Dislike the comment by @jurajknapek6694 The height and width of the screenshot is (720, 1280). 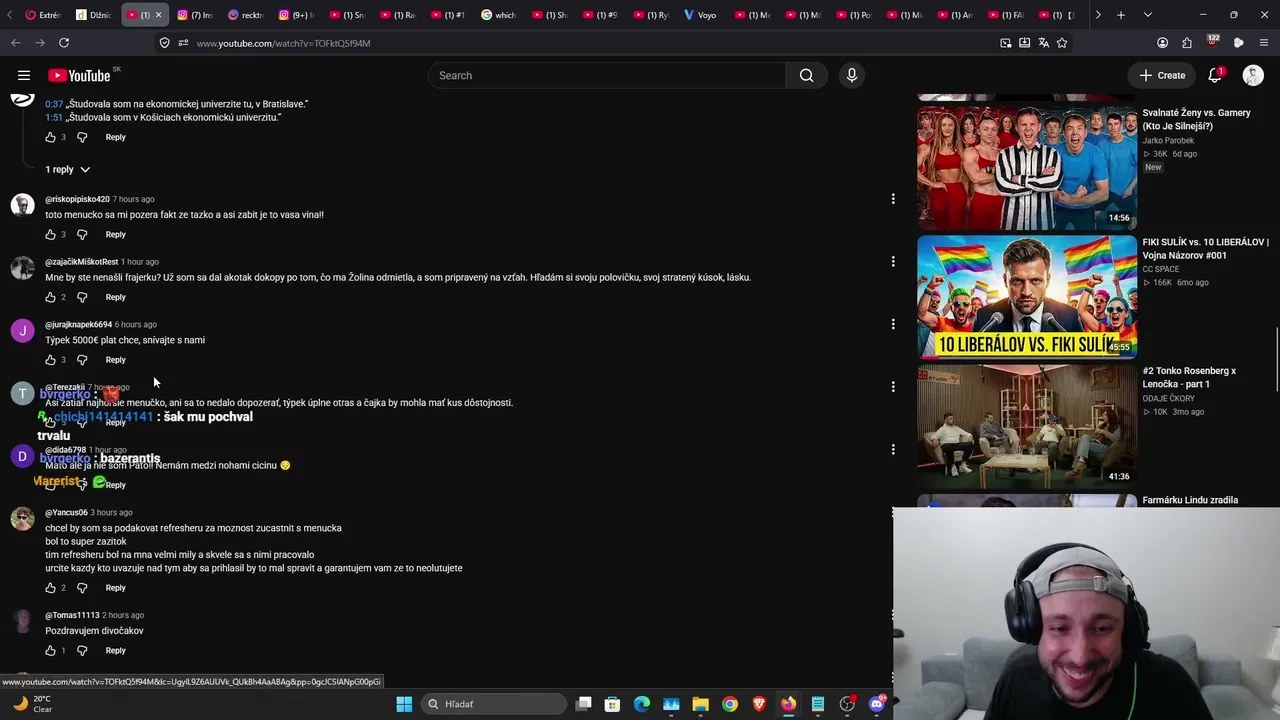point(82,360)
